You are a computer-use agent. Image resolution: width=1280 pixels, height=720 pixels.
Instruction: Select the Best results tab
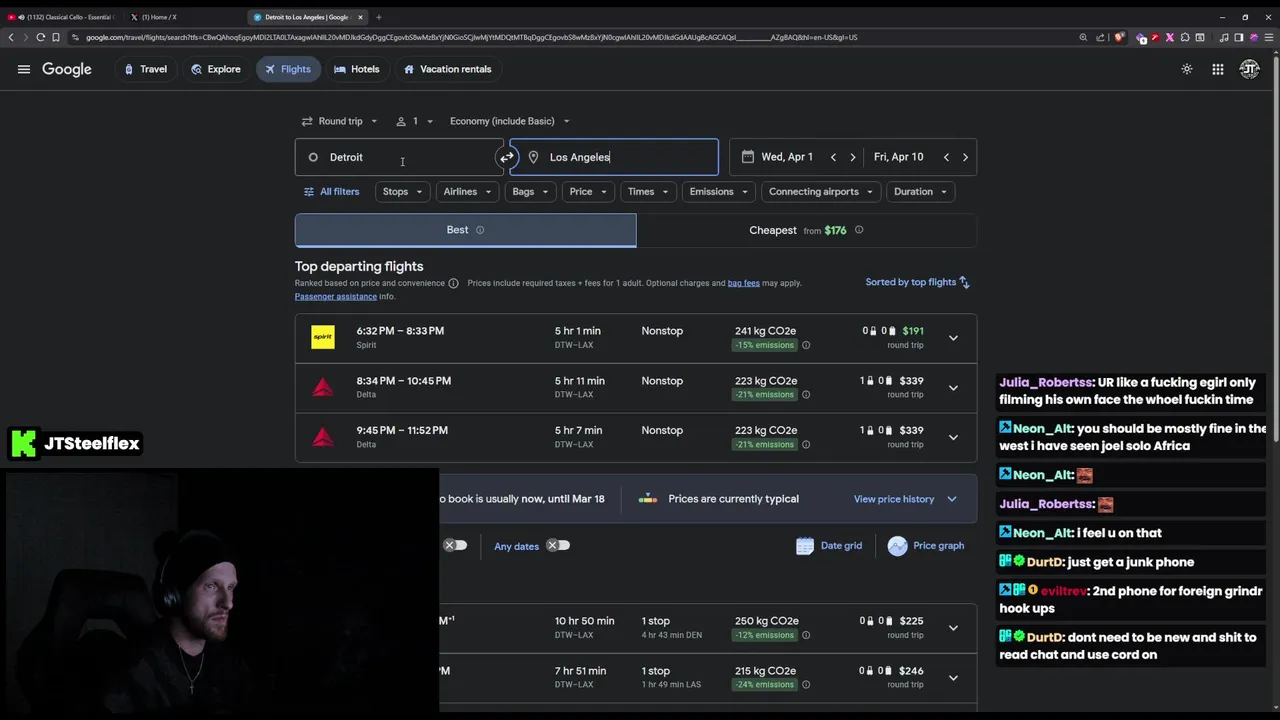pyautogui.click(x=465, y=230)
